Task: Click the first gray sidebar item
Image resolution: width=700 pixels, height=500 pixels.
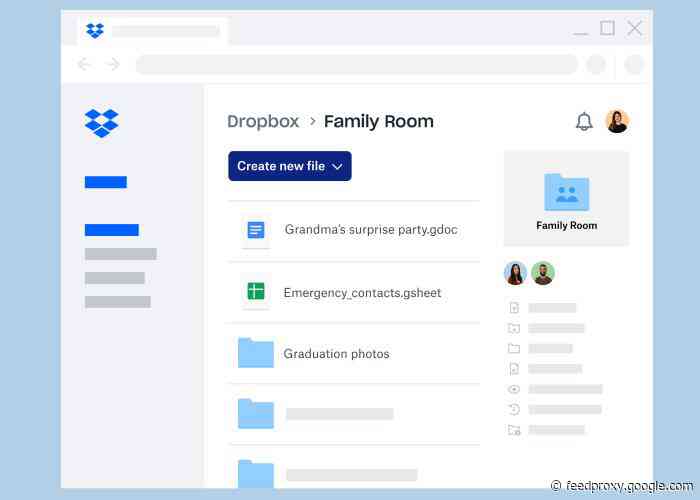Action: [121, 254]
